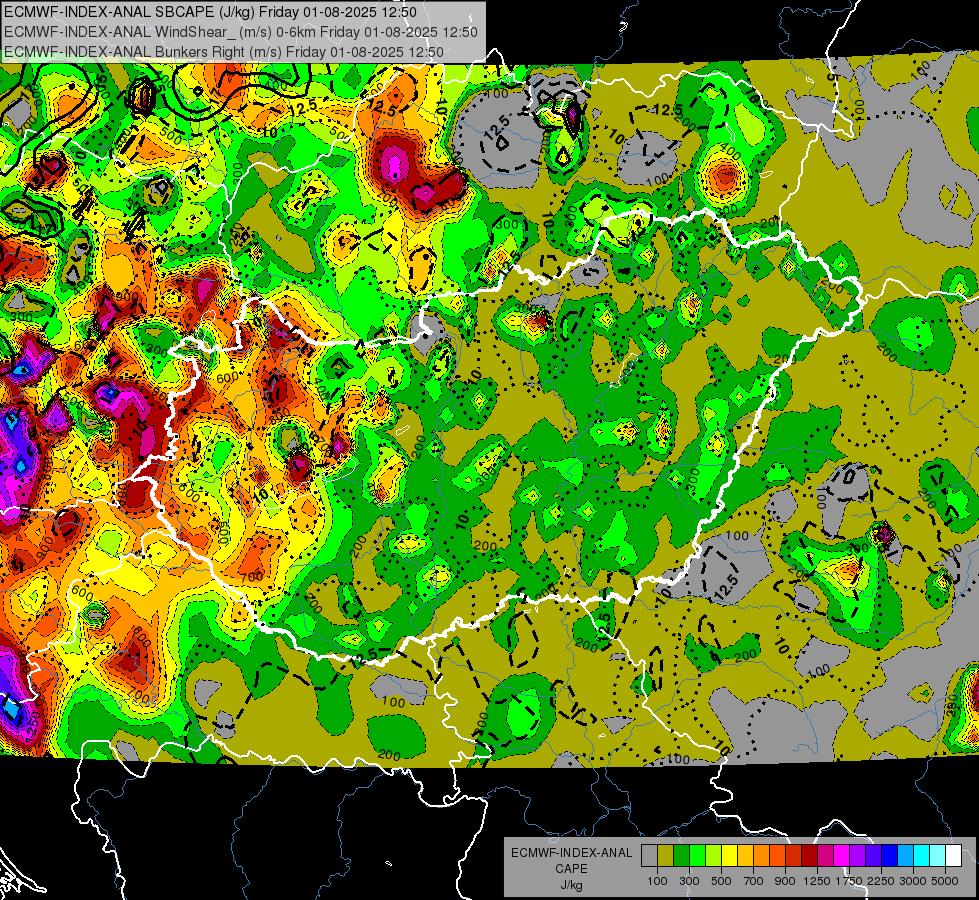Image resolution: width=979 pixels, height=900 pixels.
Task: Select the yellow-green legend swatch
Action: tap(714, 856)
